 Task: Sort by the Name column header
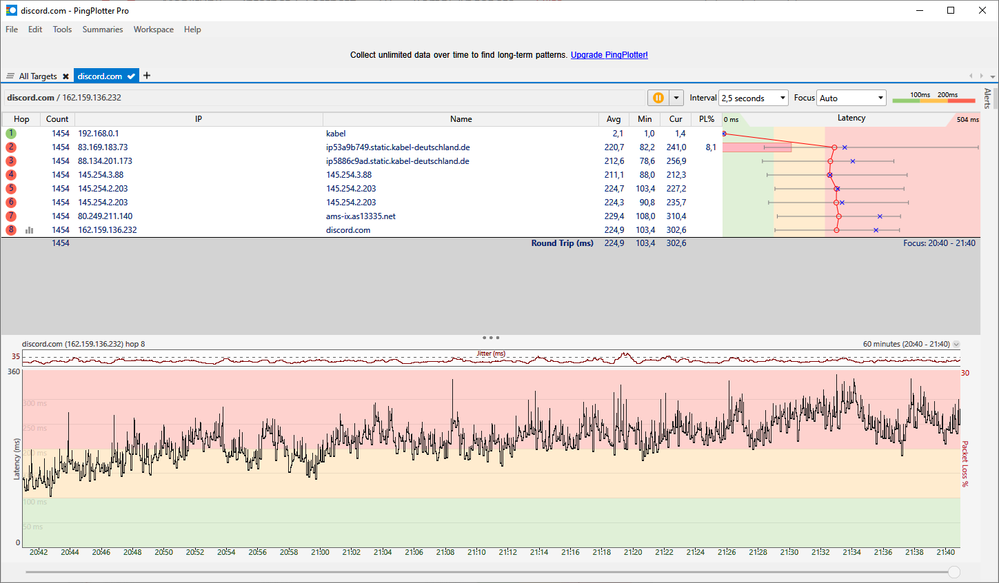click(x=461, y=119)
